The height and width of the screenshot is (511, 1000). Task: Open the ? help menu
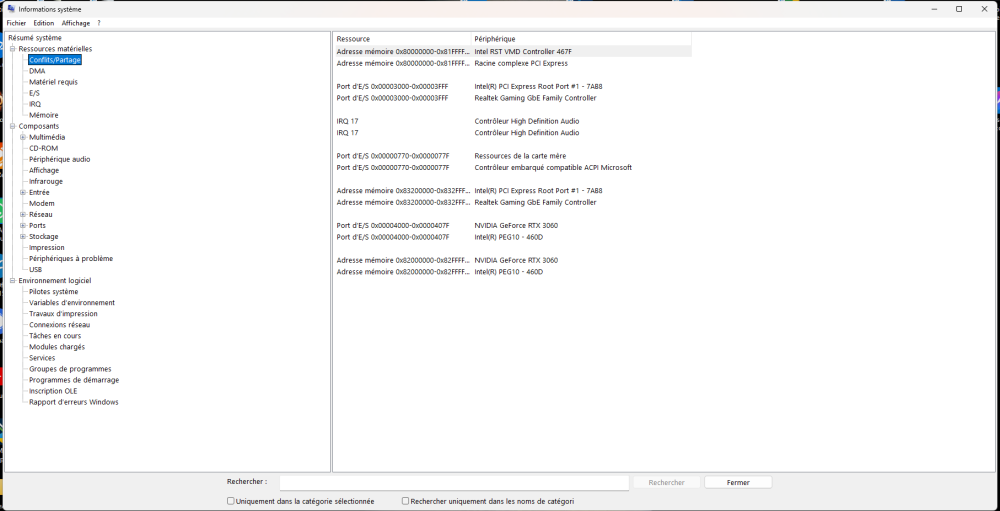99,23
